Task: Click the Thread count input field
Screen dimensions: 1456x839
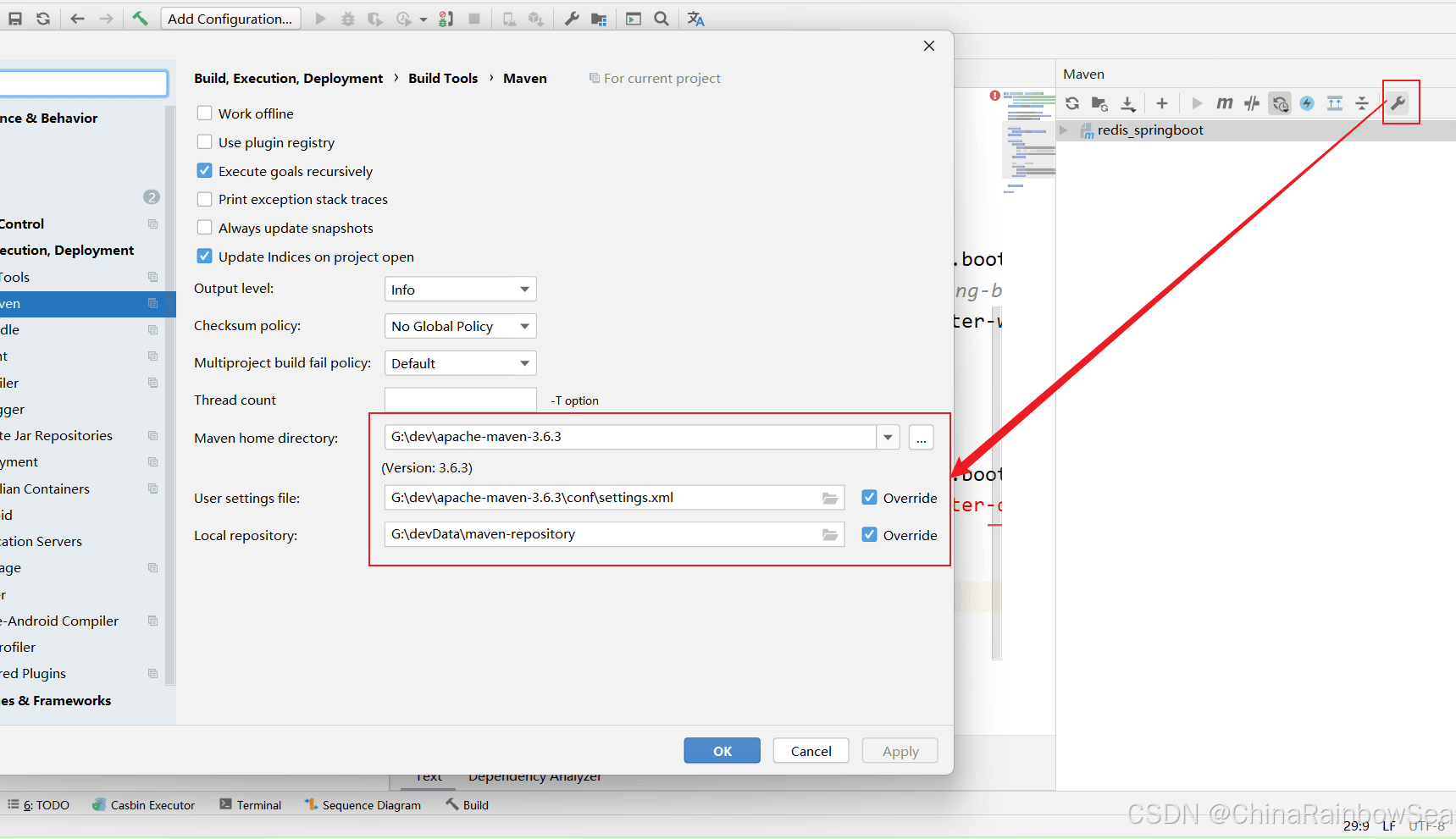Action: (461, 400)
